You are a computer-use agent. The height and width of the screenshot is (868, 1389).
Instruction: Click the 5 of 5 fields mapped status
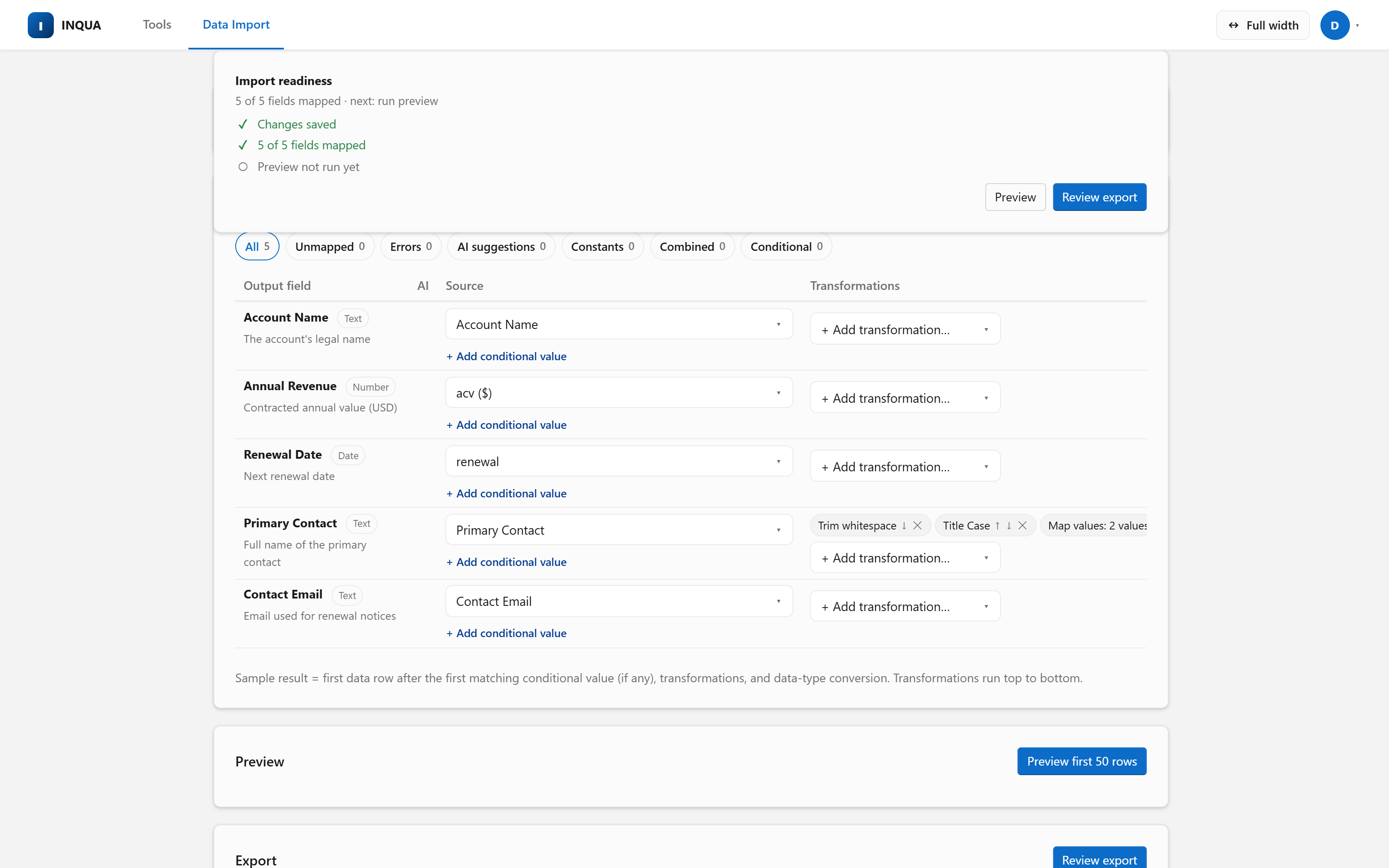311,145
